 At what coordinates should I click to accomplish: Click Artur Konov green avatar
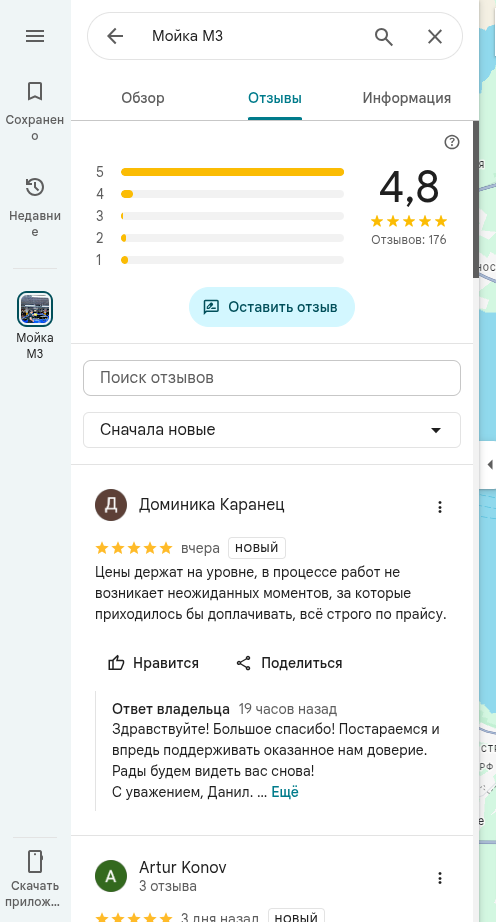click(x=110, y=876)
